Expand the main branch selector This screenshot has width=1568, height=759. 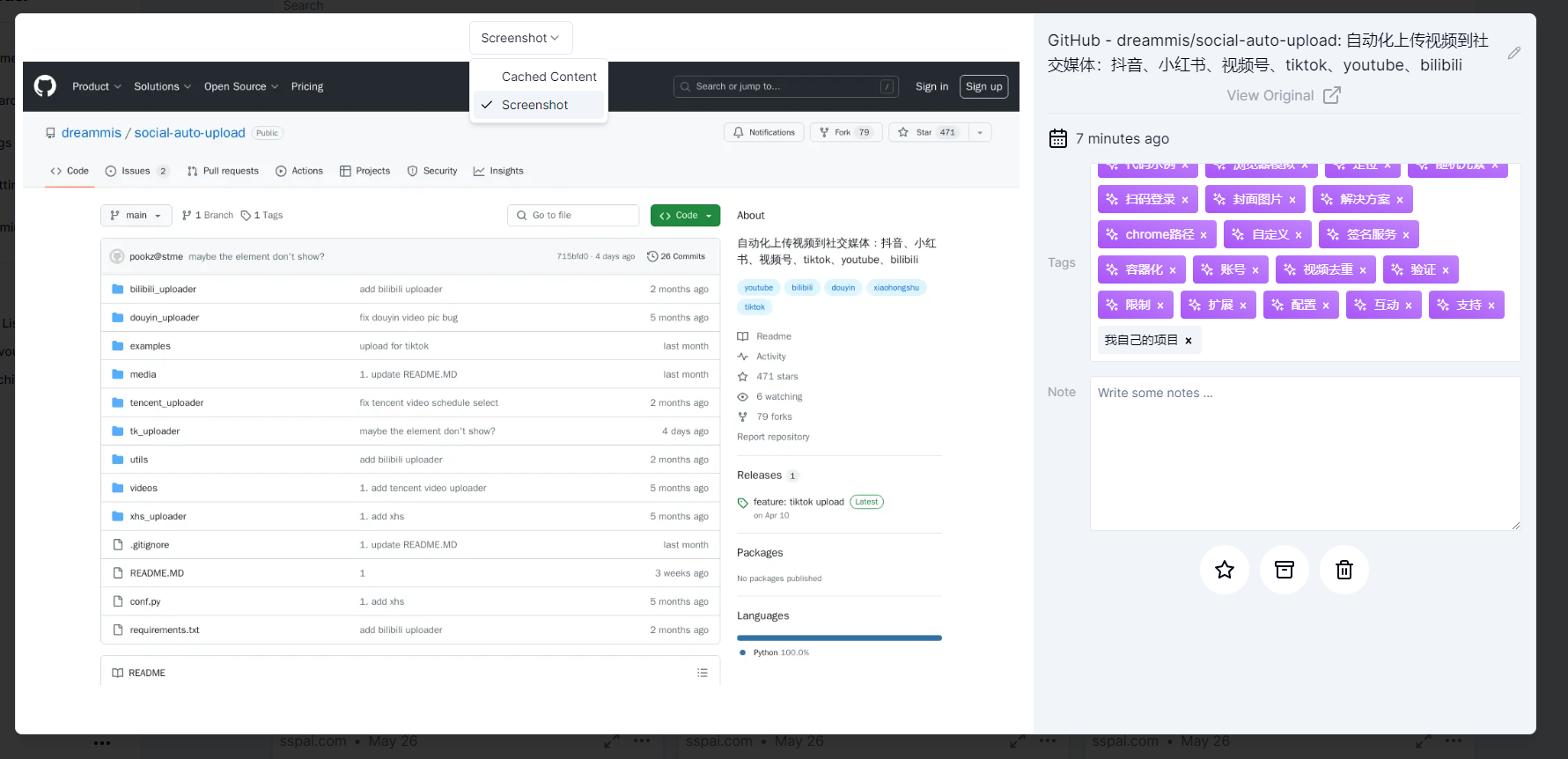(x=136, y=215)
